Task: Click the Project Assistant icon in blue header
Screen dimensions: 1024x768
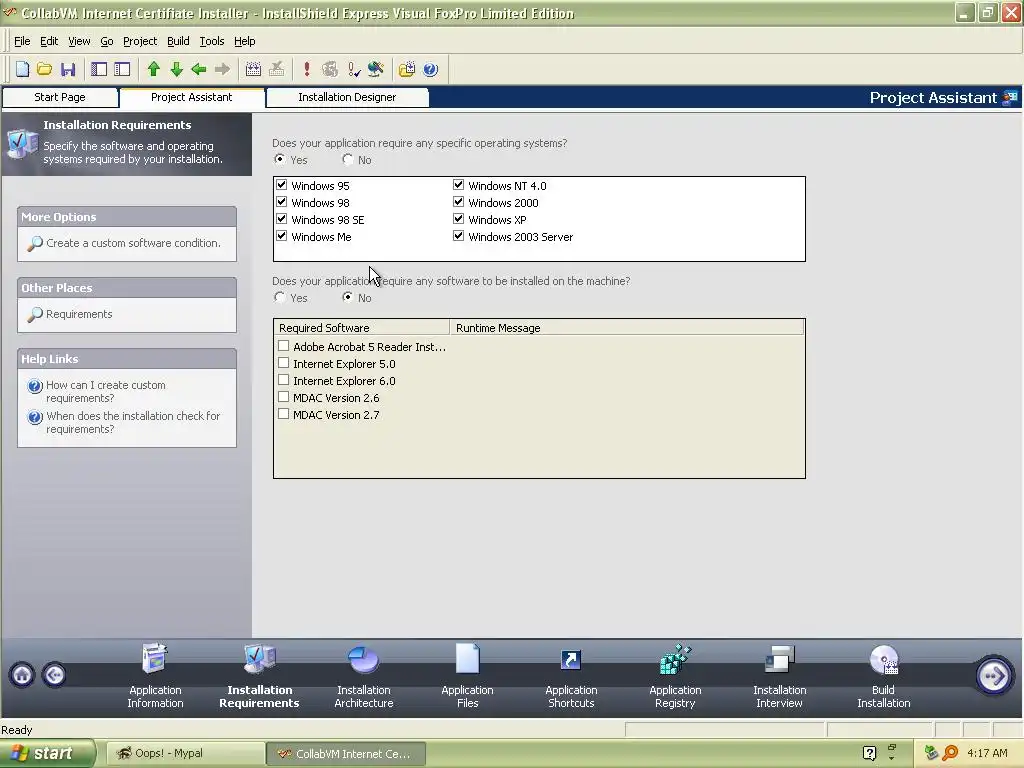Action: 1010,98
